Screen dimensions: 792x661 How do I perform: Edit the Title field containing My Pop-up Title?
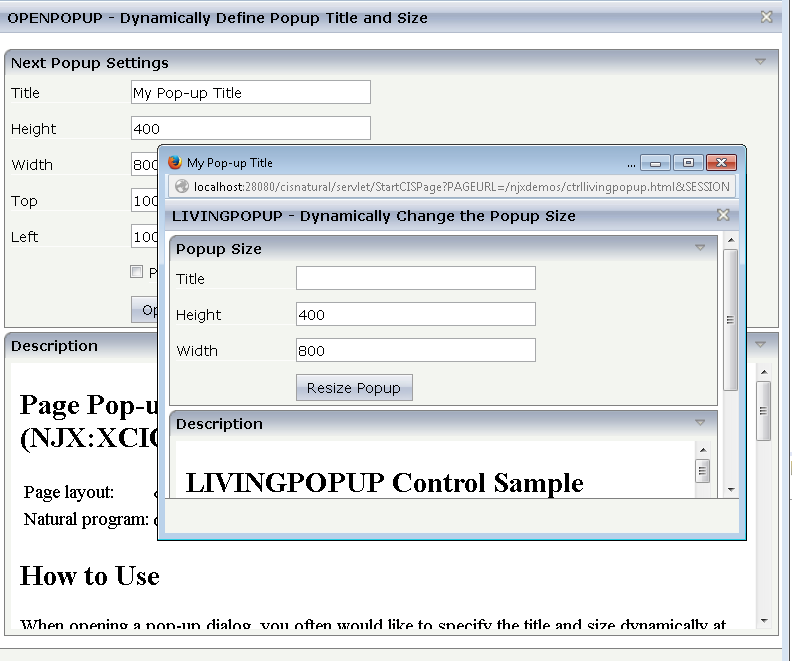coord(251,92)
